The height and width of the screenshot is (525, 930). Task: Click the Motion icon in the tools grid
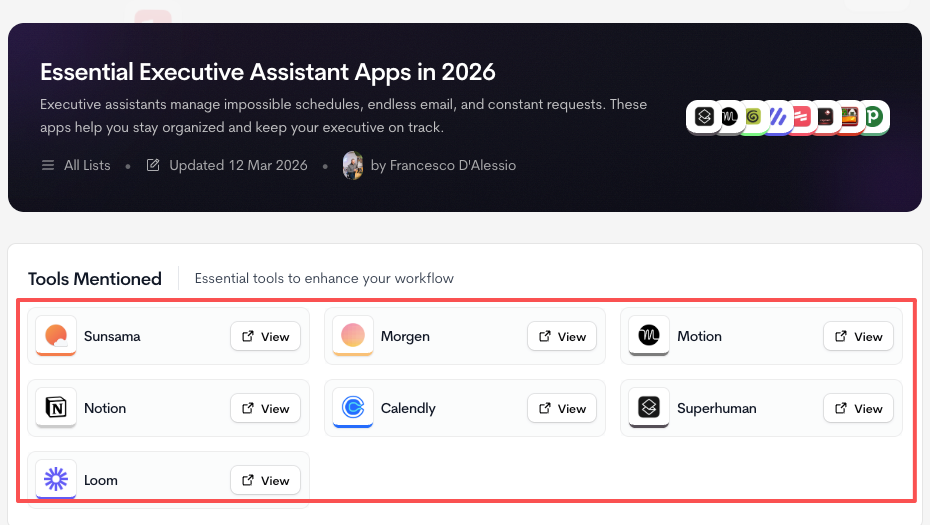649,336
